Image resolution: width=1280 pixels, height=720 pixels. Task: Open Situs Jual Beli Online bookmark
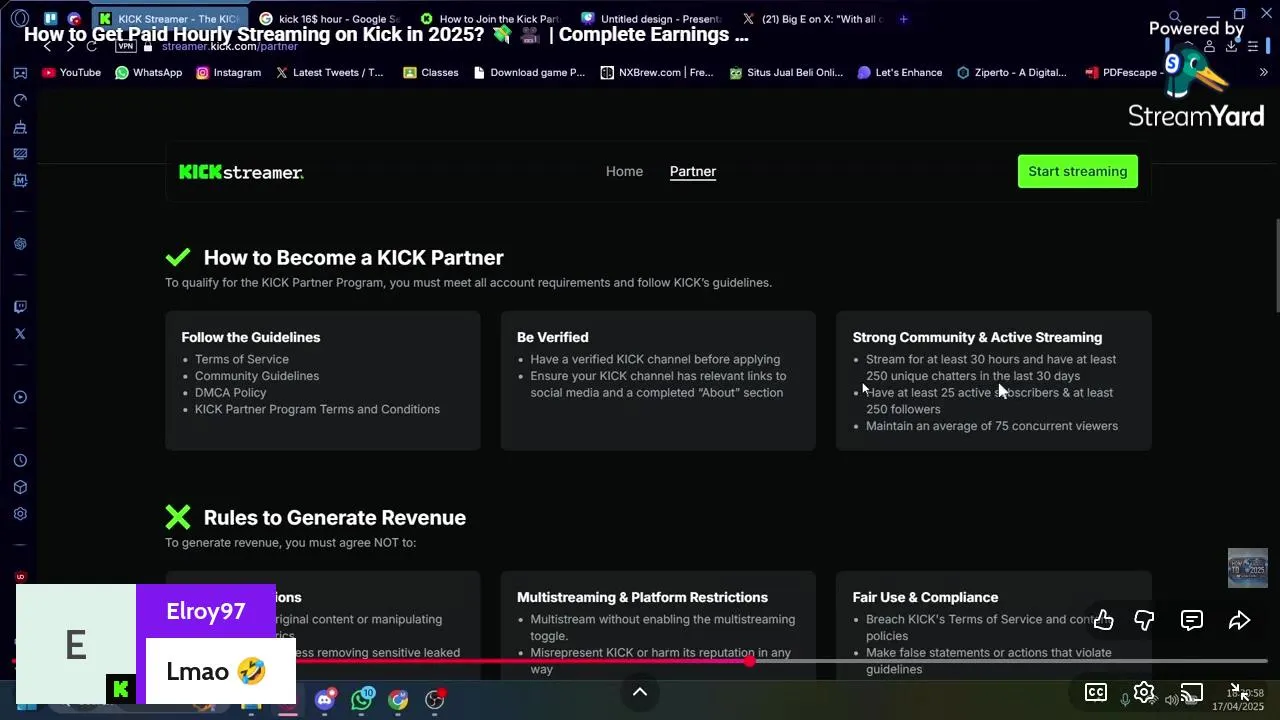tap(786, 72)
